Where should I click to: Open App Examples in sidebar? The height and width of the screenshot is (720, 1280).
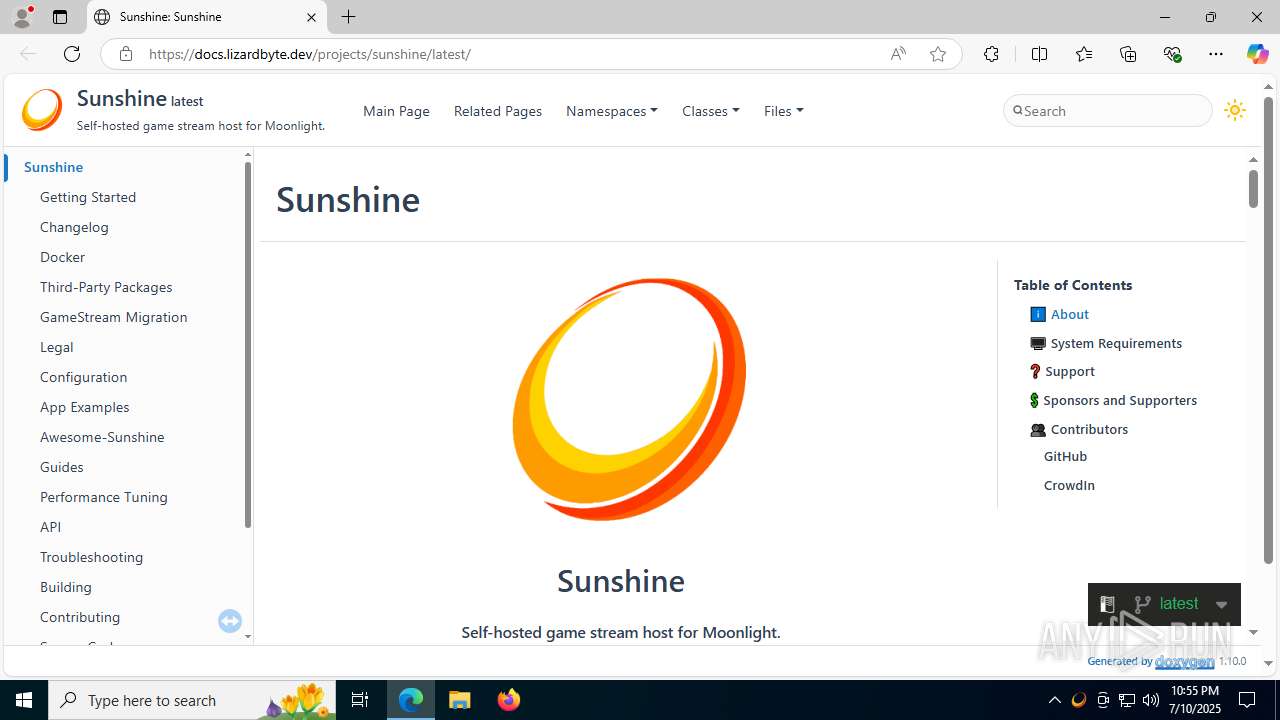tap(85, 407)
